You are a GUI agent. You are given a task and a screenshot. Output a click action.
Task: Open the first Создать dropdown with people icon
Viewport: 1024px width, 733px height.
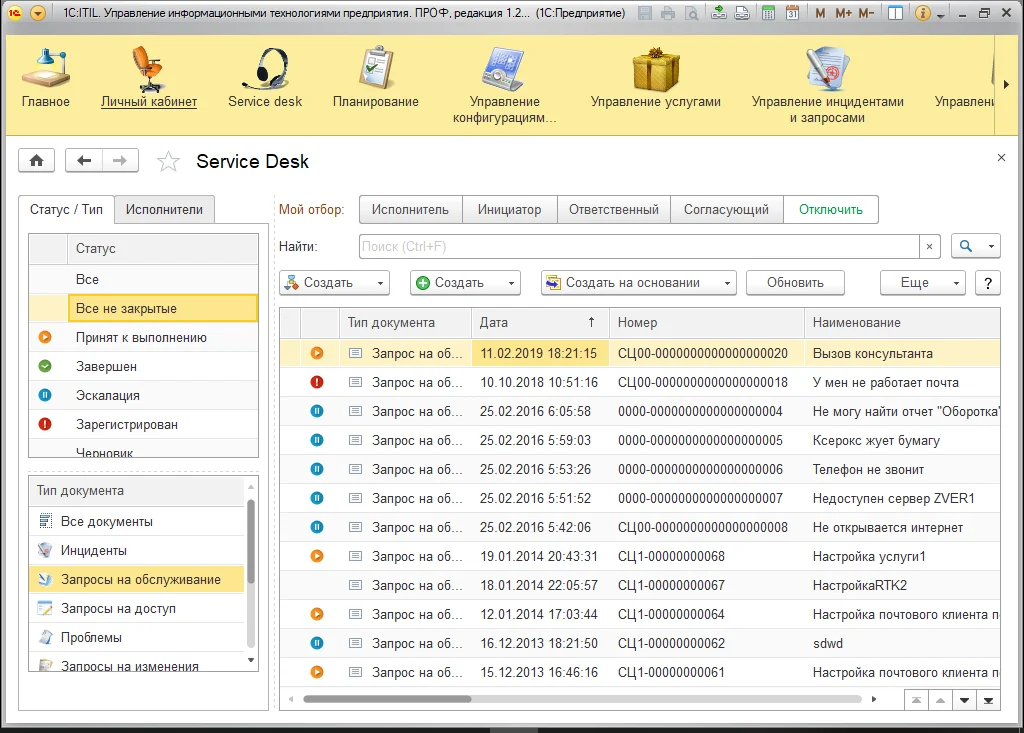click(x=335, y=283)
